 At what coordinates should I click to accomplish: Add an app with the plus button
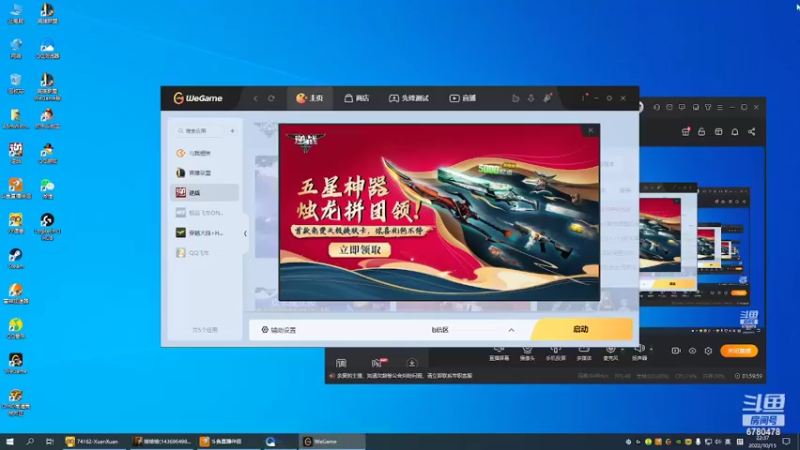click(233, 131)
